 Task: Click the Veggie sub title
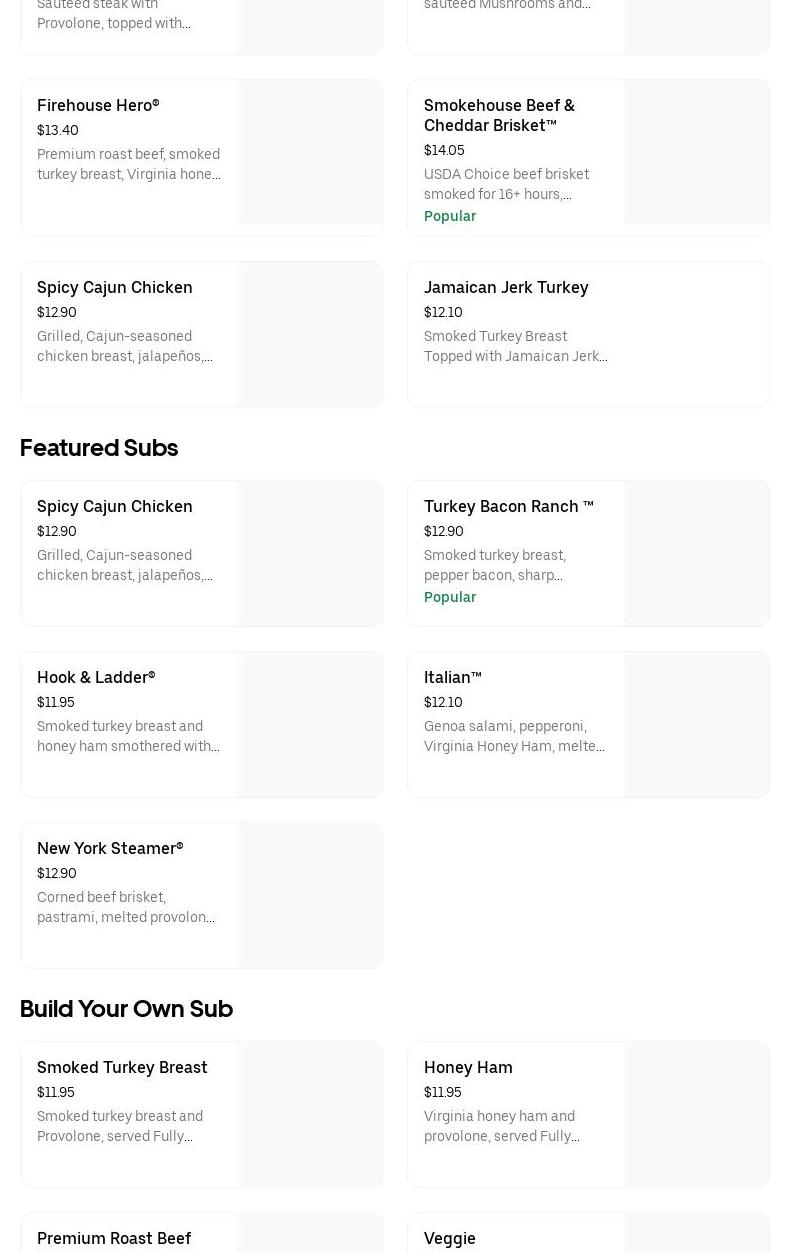(450, 1238)
